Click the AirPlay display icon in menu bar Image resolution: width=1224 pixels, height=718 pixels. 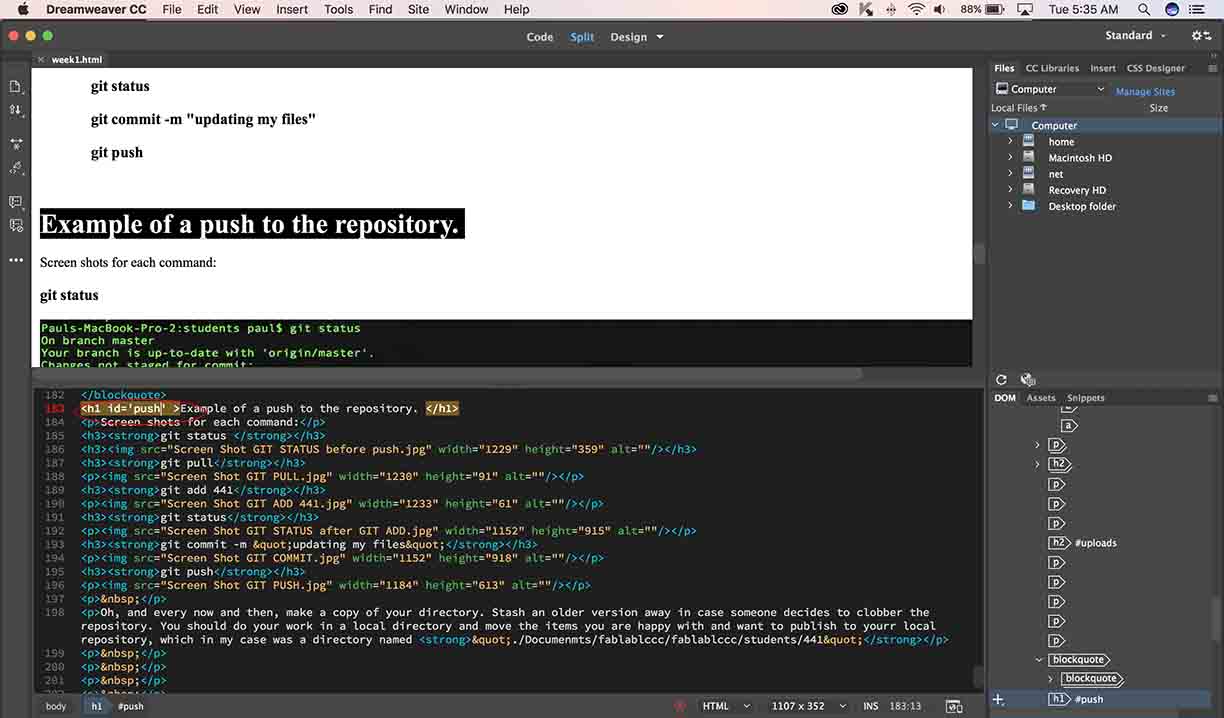click(1024, 9)
